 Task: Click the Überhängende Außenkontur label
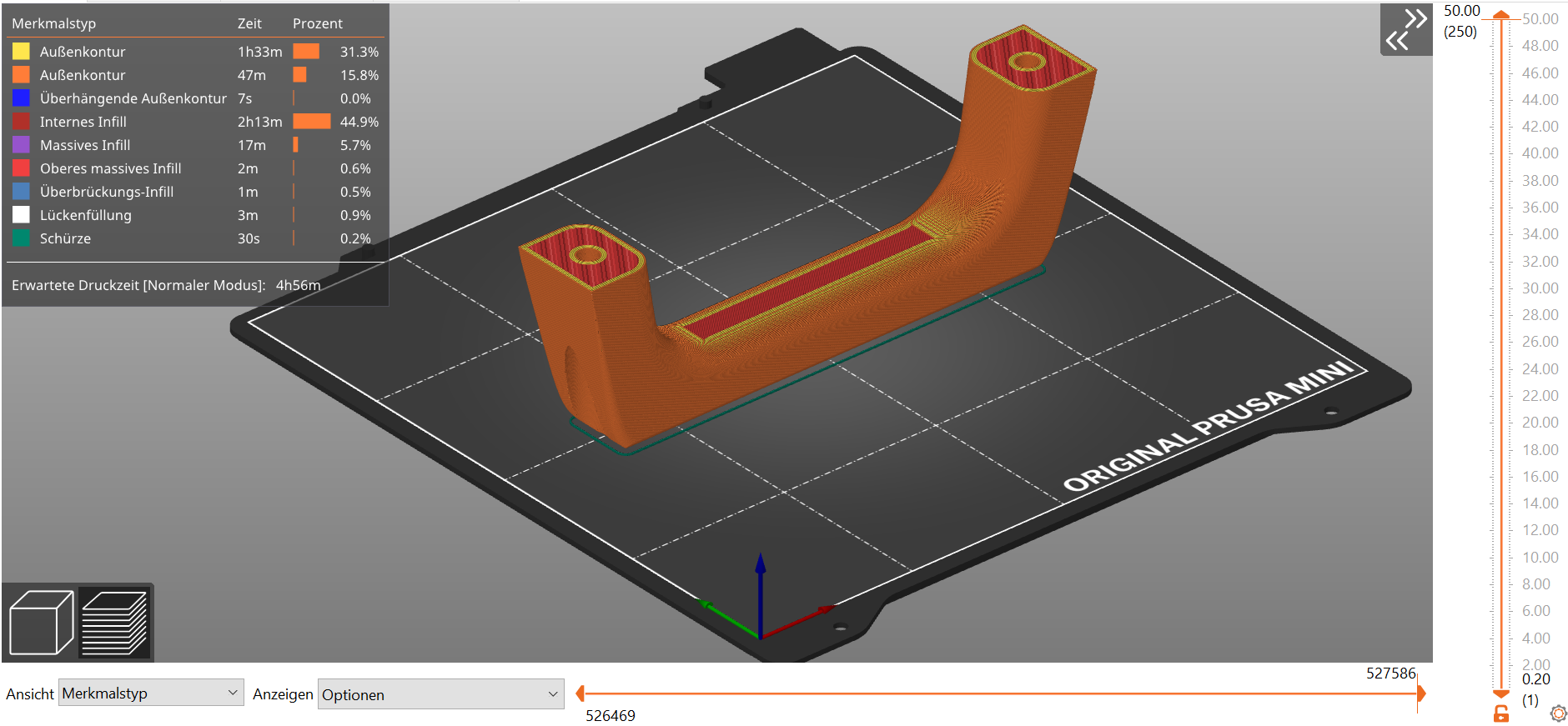133,98
